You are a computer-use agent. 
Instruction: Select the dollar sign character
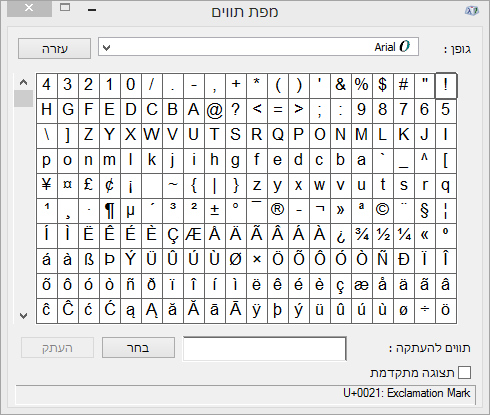pos(383,86)
